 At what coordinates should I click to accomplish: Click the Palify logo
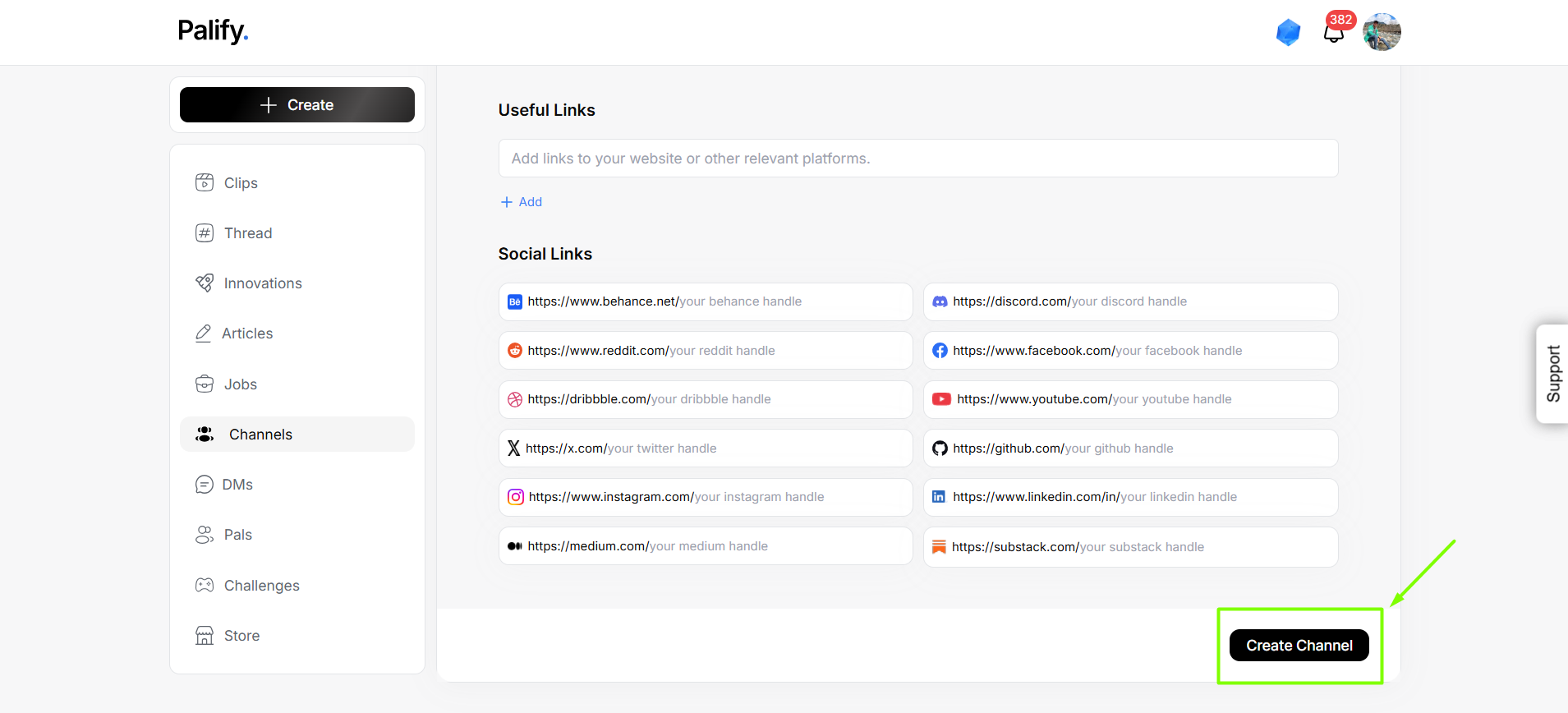(213, 31)
